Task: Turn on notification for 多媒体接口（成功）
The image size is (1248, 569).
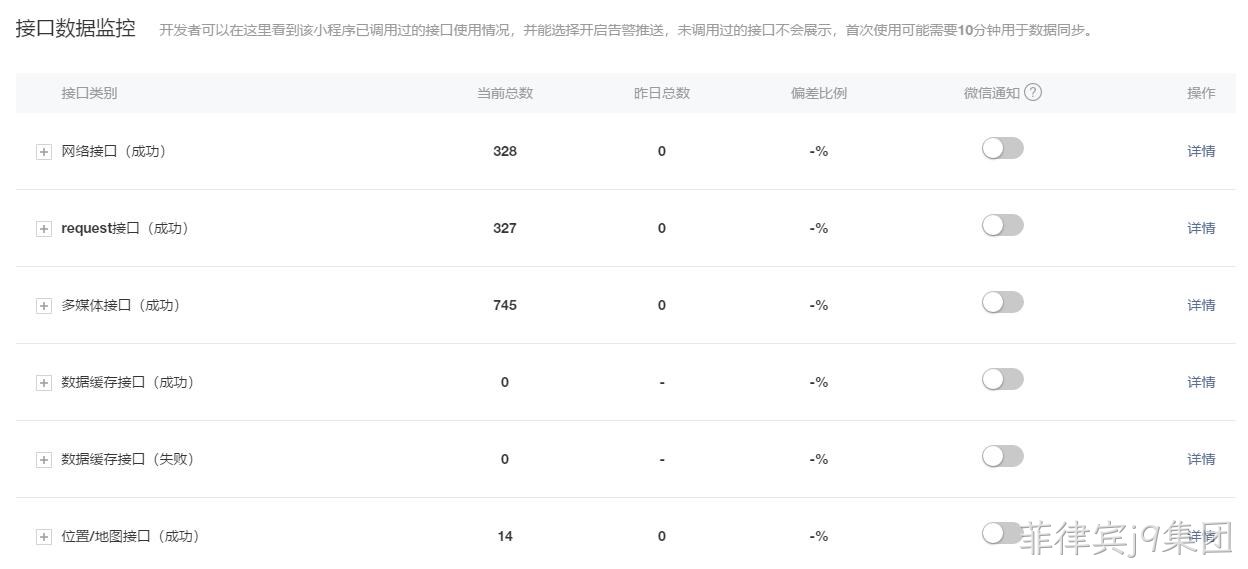Action: (1003, 302)
